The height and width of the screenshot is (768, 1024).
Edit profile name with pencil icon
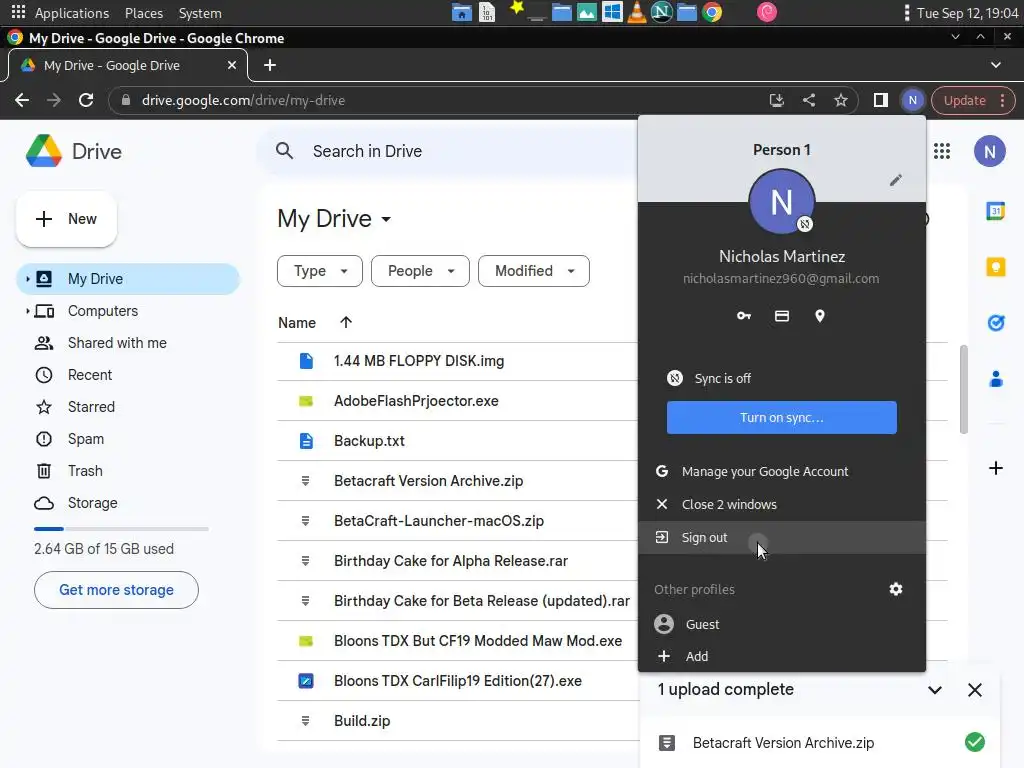pyautogui.click(x=895, y=180)
